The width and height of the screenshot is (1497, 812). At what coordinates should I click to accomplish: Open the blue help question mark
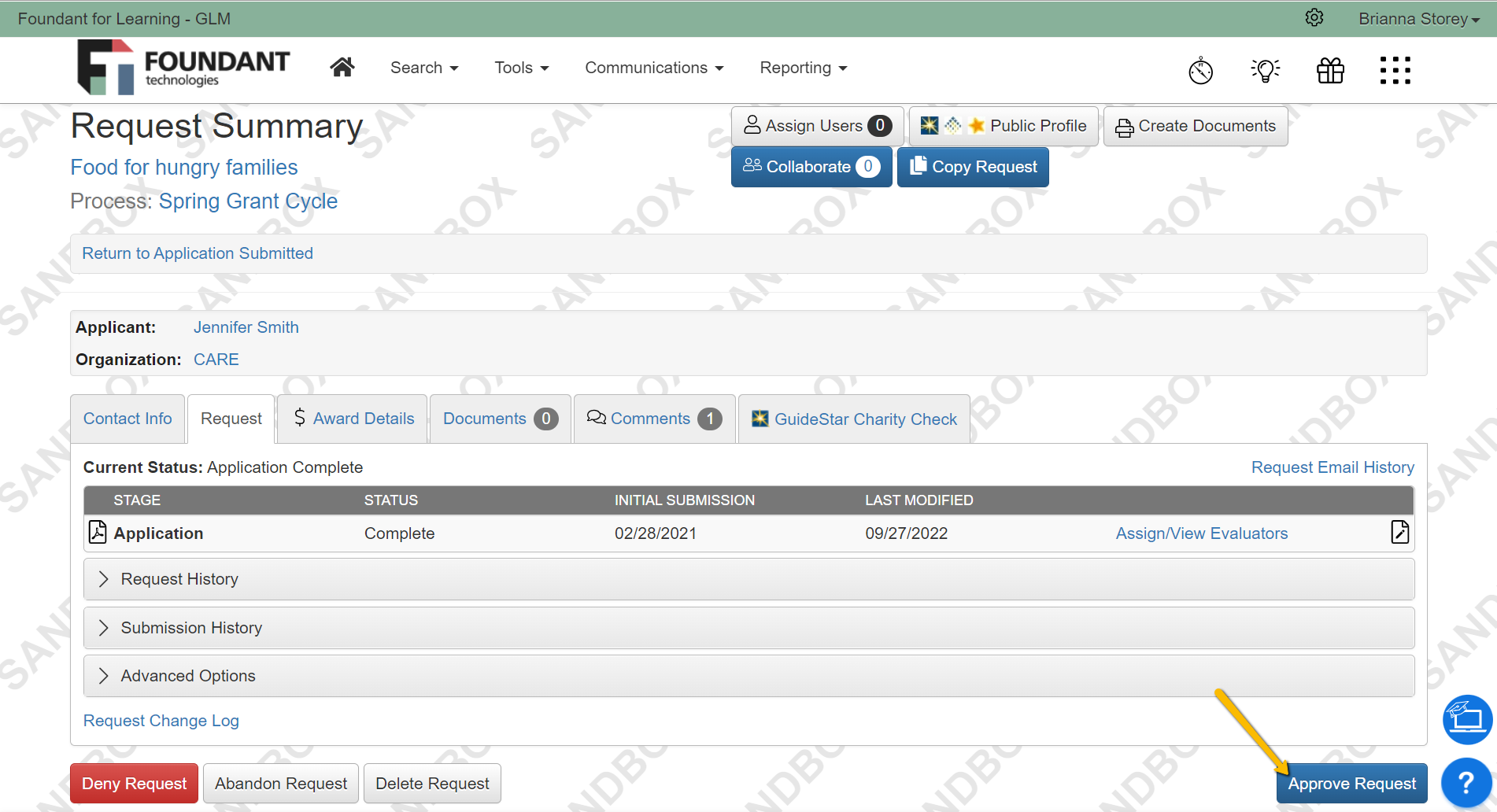[x=1466, y=781]
